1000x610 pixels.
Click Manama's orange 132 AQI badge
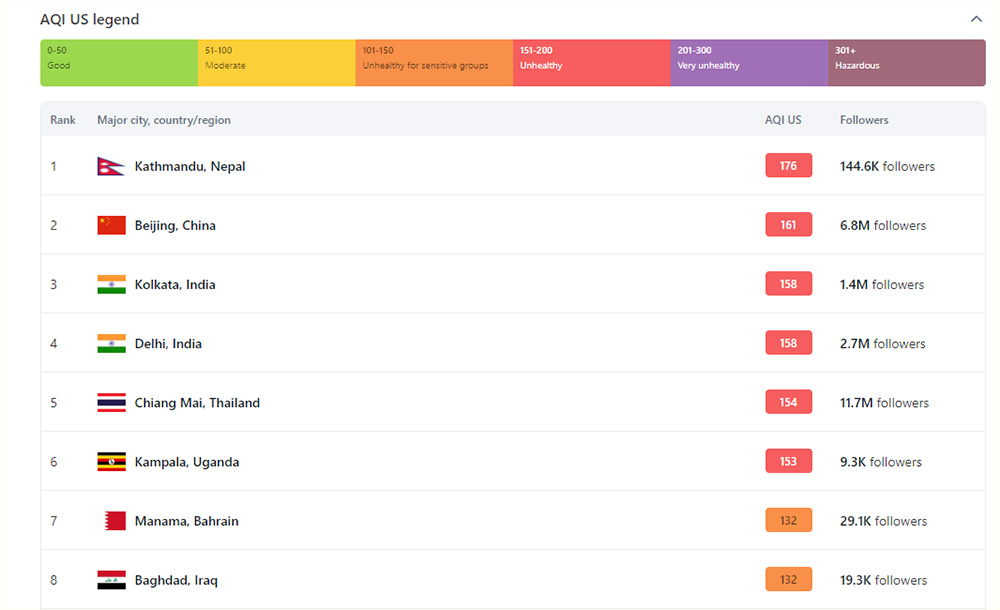pos(788,521)
